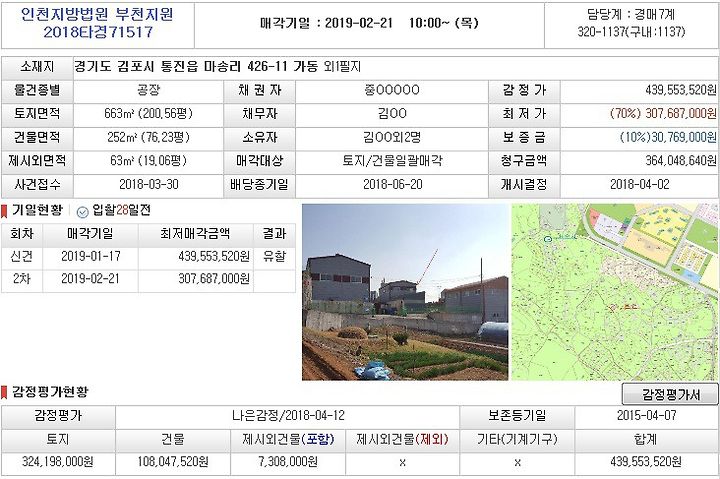Click 2차 minimum sale price 307,687,000원
The width and height of the screenshot is (720, 479).
pos(214,279)
